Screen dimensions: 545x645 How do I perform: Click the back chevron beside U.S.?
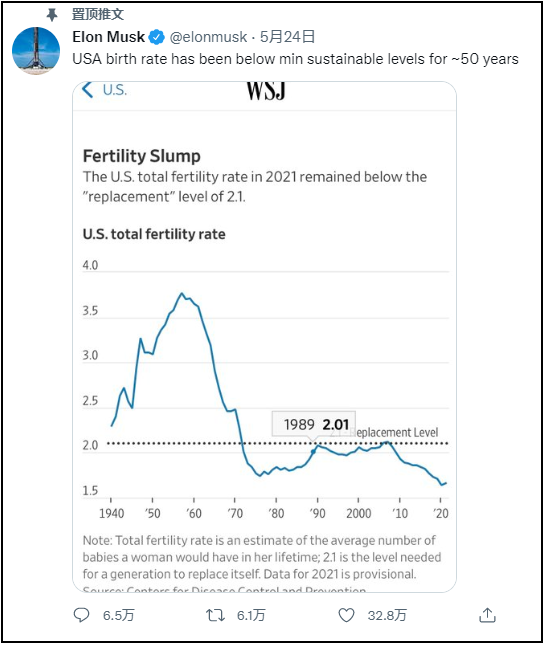coord(88,89)
